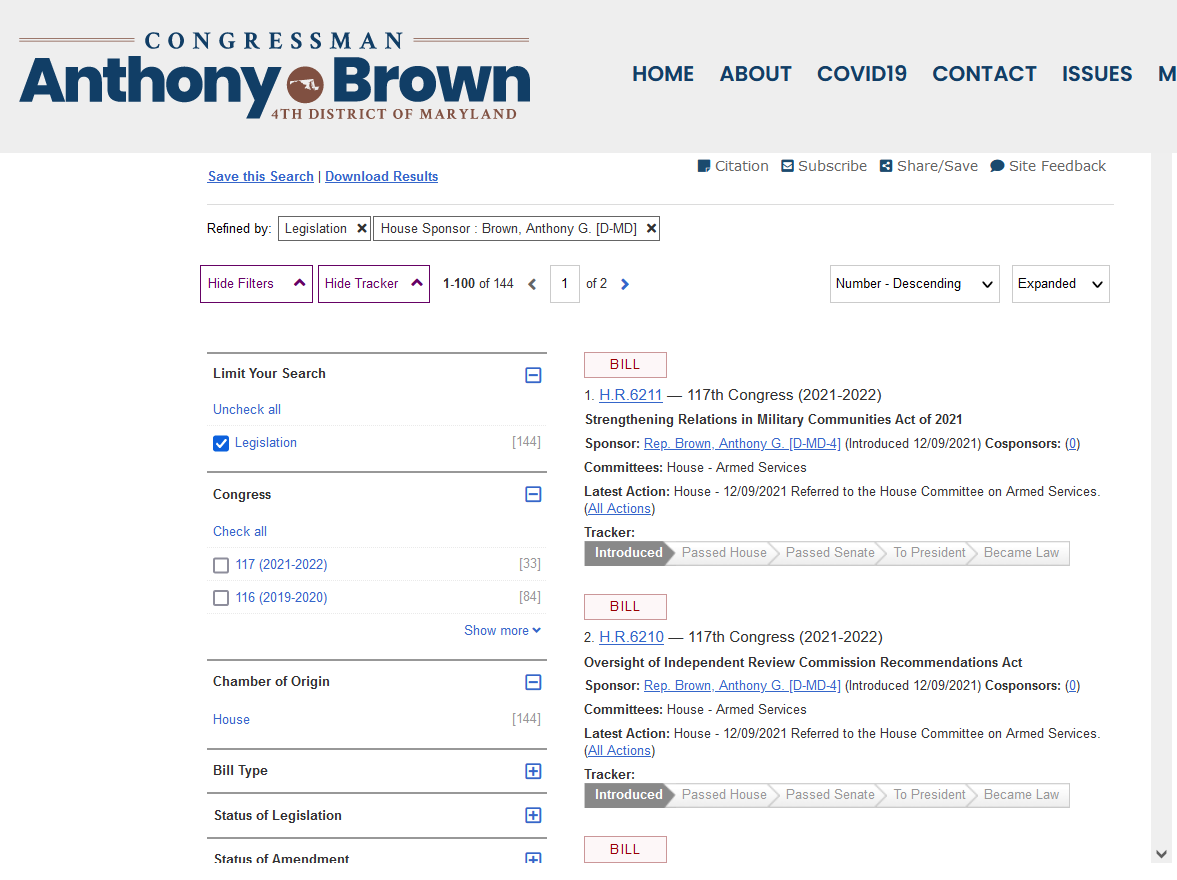
Task: Open the ABOUT menu item
Action: [756, 74]
